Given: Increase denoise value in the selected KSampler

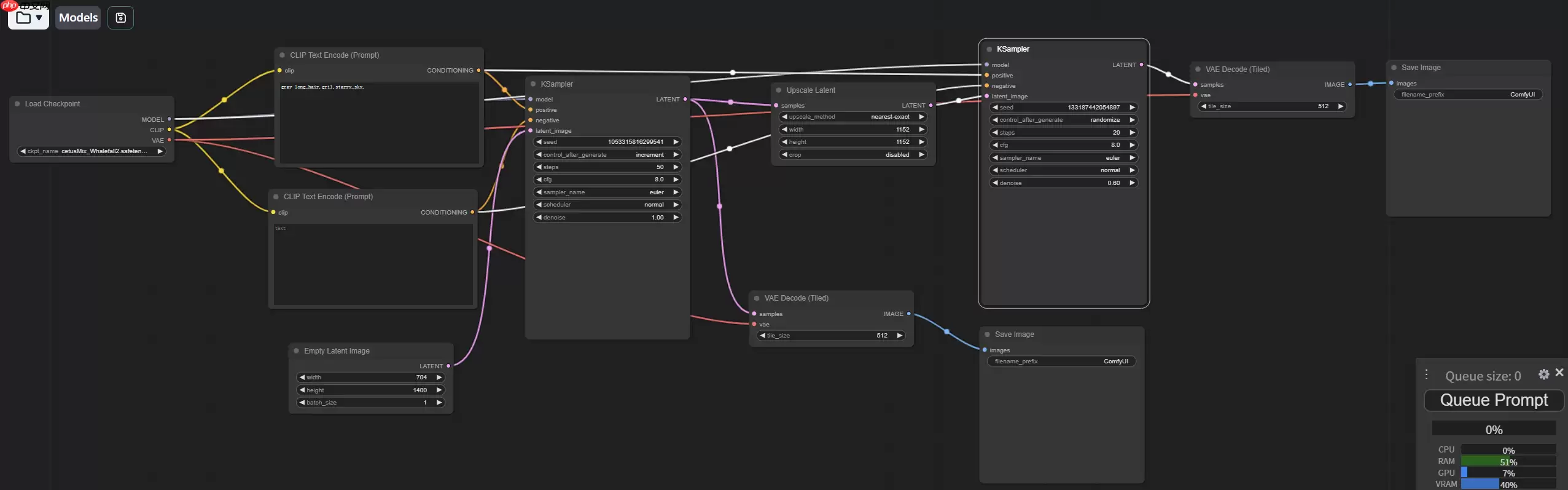Looking at the screenshot, I should [x=1132, y=183].
